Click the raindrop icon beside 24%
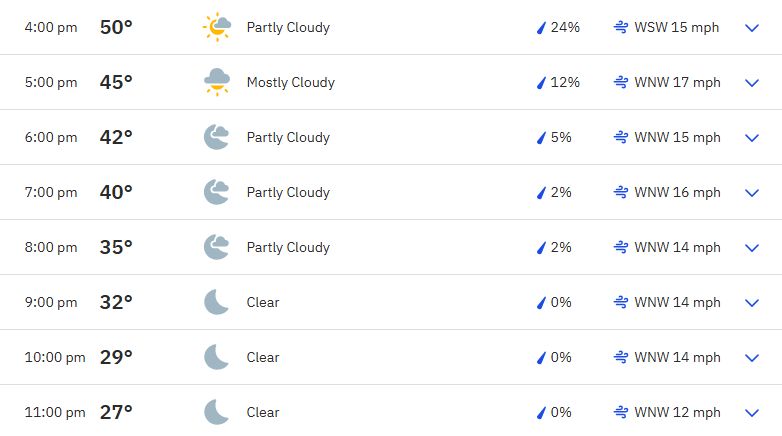Image resolution: width=782 pixels, height=436 pixels. (x=541, y=27)
